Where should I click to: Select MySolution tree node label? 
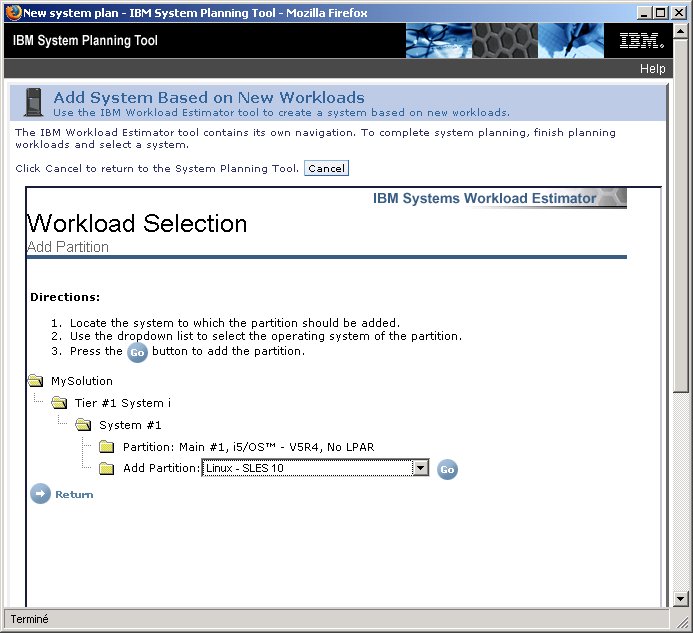82,381
